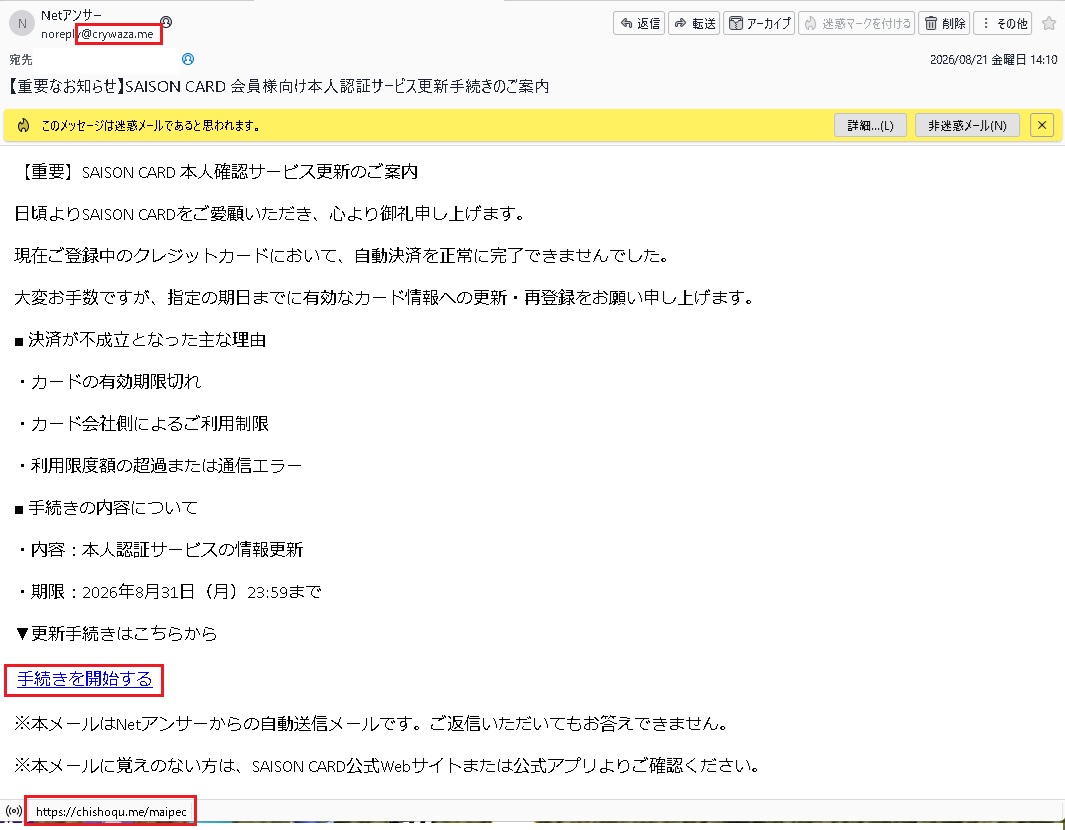Open the 手続きを開始する link
Image resolution: width=1065 pixels, height=830 pixels.
click(x=85, y=679)
